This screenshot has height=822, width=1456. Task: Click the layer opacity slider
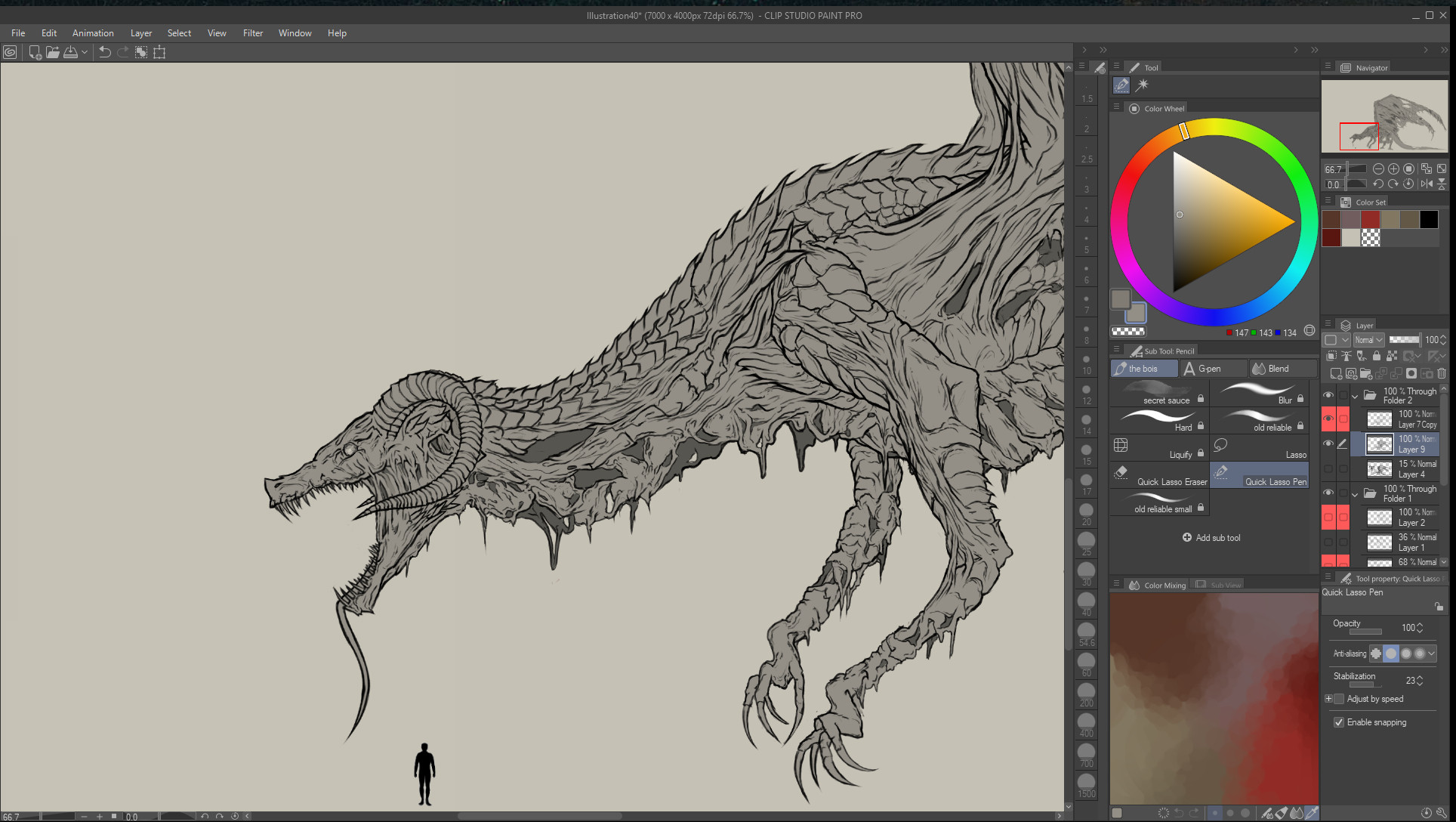(1404, 340)
